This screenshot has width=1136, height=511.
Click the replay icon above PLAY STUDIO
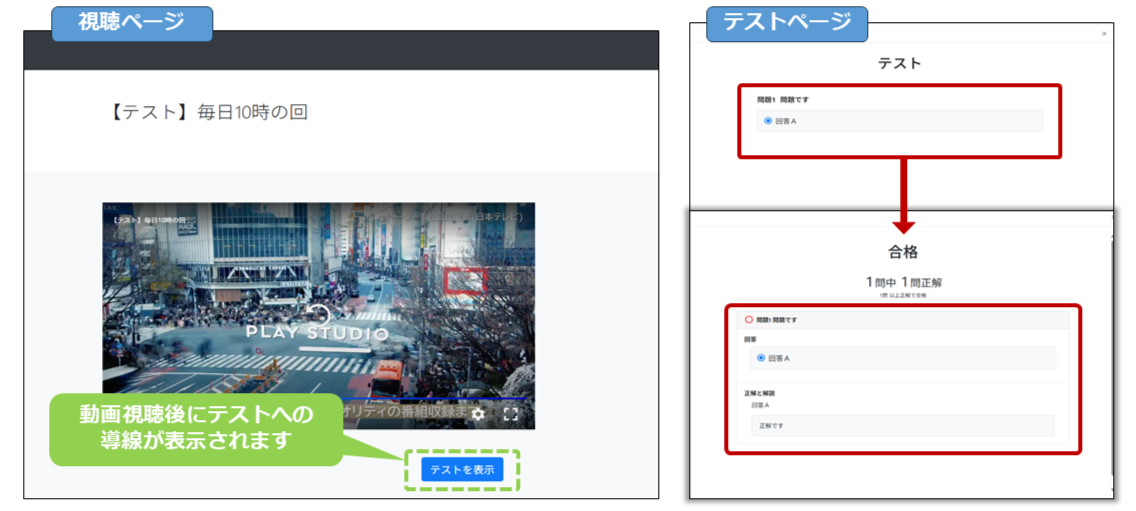(318, 314)
